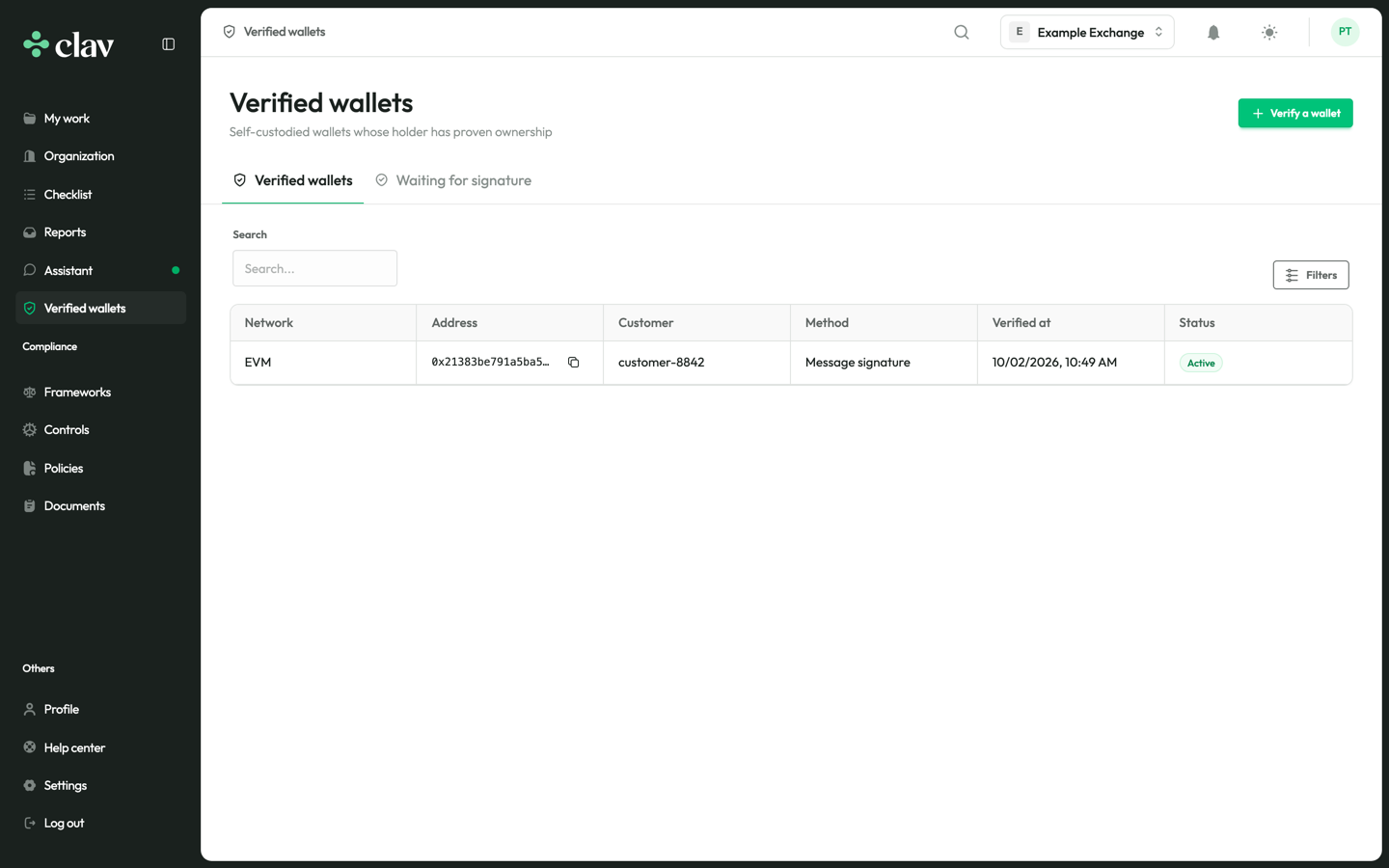Viewport: 1389px width, 868px height.
Task: Open Frameworks under Compliance
Action: pos(100,393)
